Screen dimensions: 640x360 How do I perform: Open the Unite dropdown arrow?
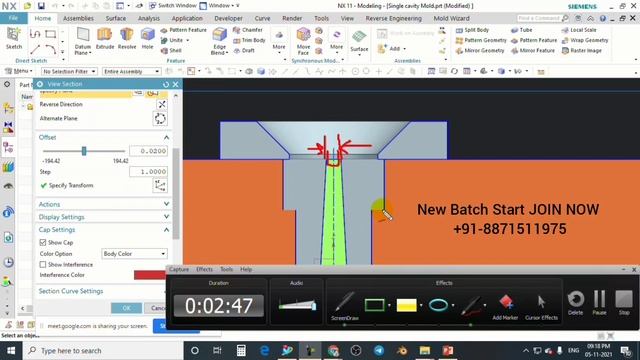pyautogui.click(x=188, y=40)
